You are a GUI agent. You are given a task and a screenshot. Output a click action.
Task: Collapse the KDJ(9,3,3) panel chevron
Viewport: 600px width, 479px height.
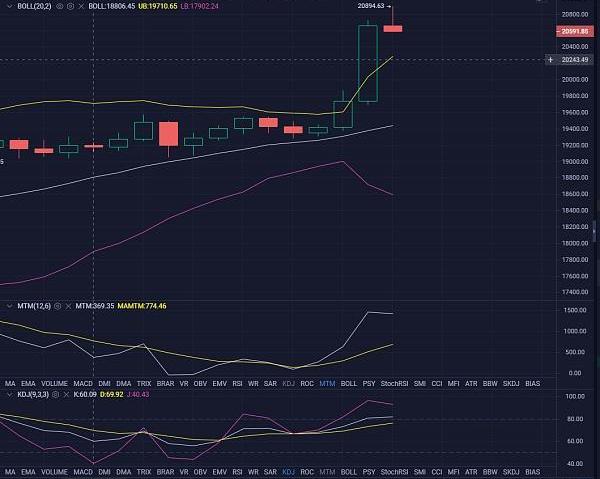[x=8, y=395]
